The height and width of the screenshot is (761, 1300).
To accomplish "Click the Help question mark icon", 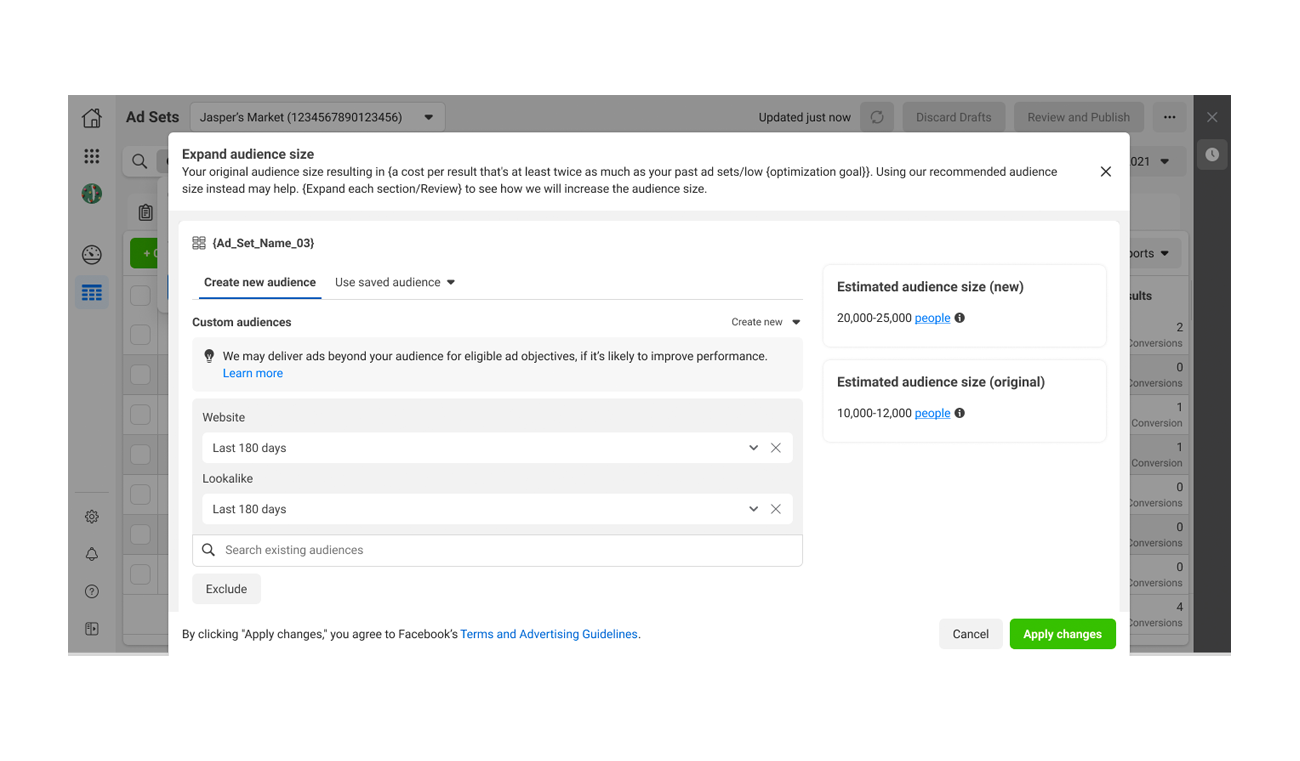I will (92, 592).
